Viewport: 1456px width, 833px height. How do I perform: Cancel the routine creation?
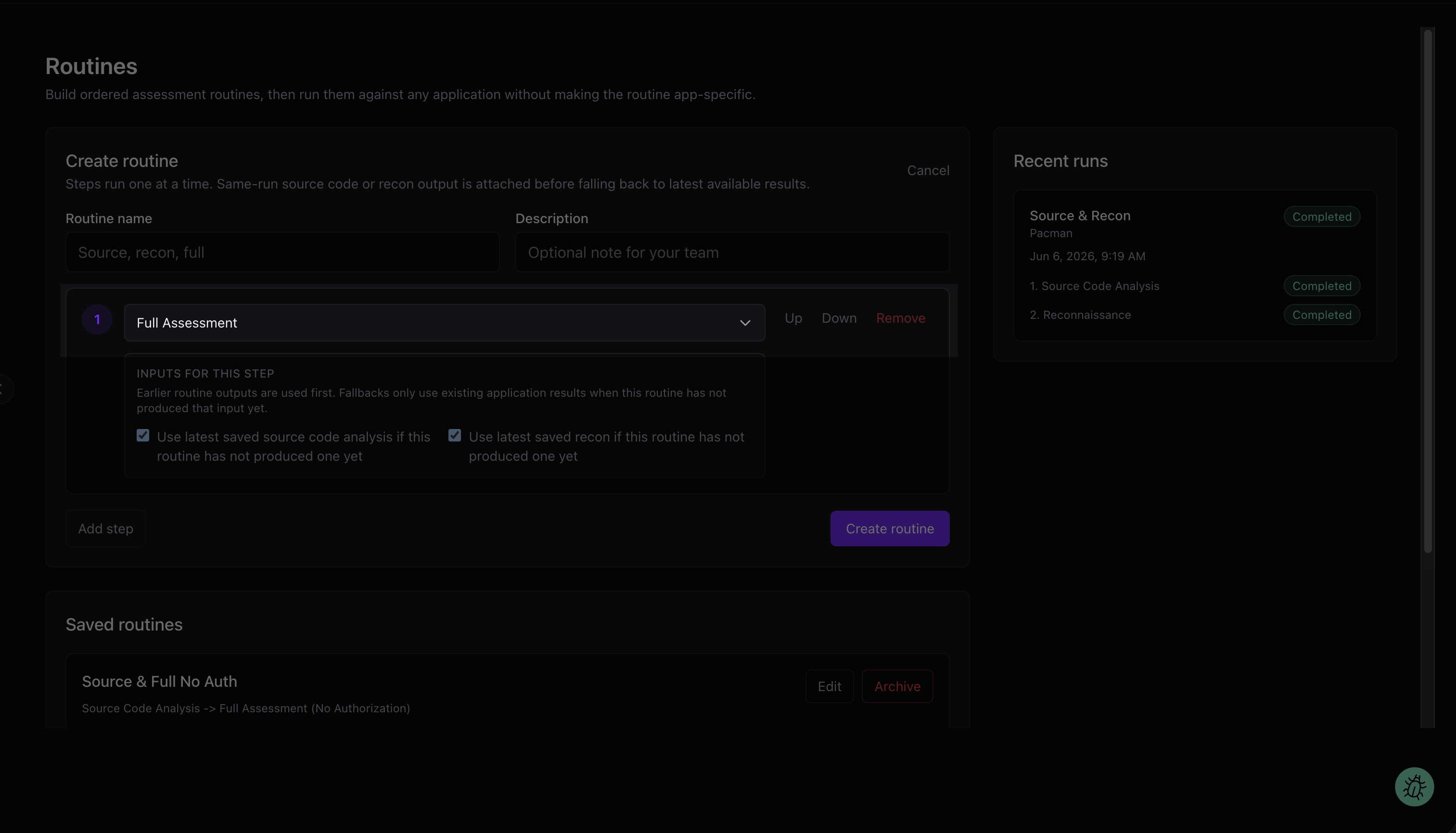928,170
